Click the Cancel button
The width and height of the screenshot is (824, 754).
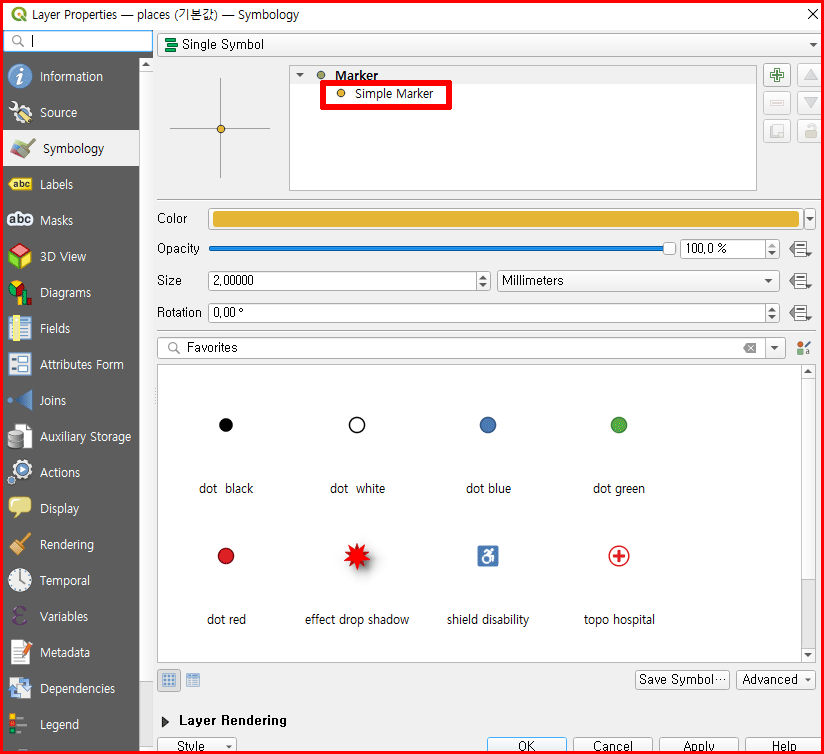613,746
